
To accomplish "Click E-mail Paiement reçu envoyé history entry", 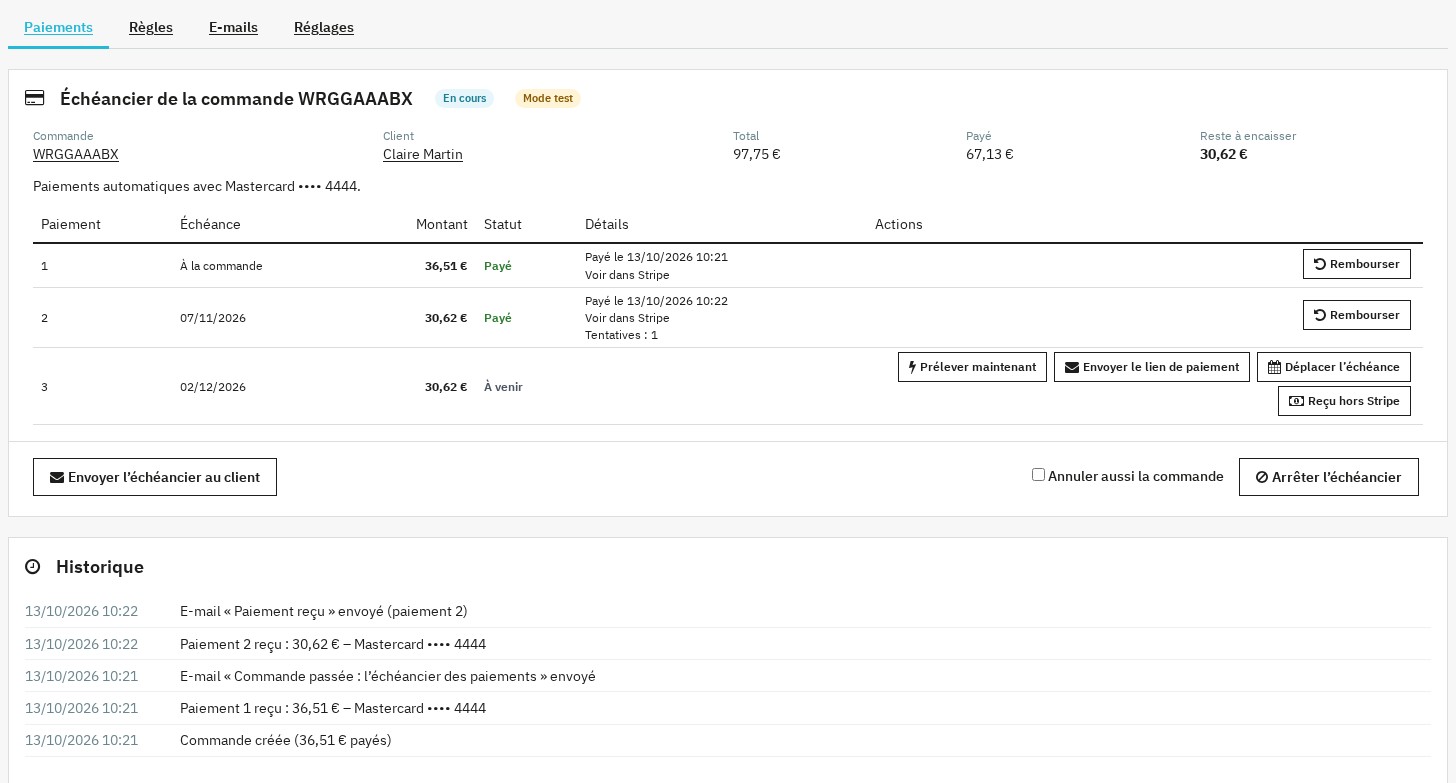I will coord(324,611).
